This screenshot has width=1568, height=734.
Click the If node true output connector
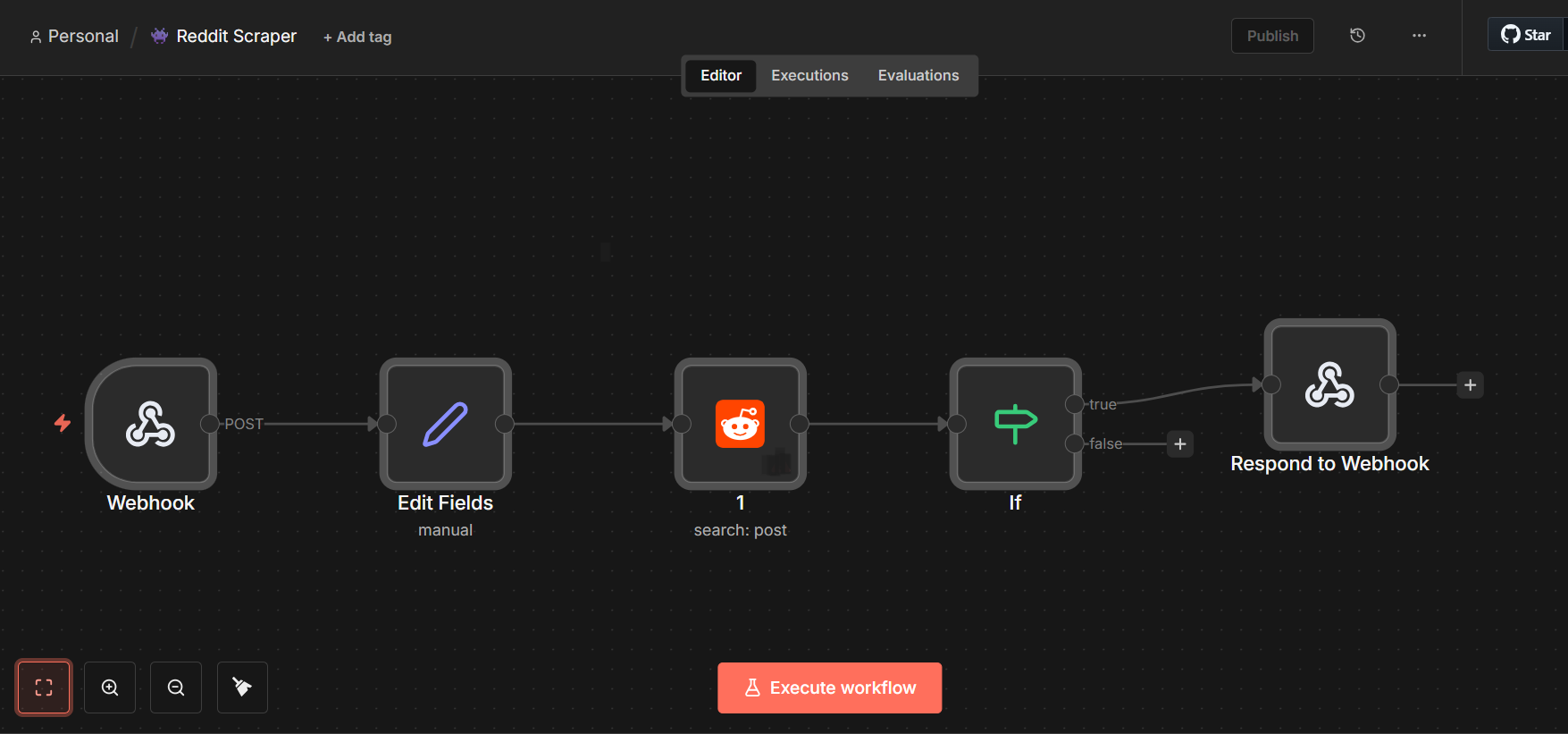[x=1075, y=404]
